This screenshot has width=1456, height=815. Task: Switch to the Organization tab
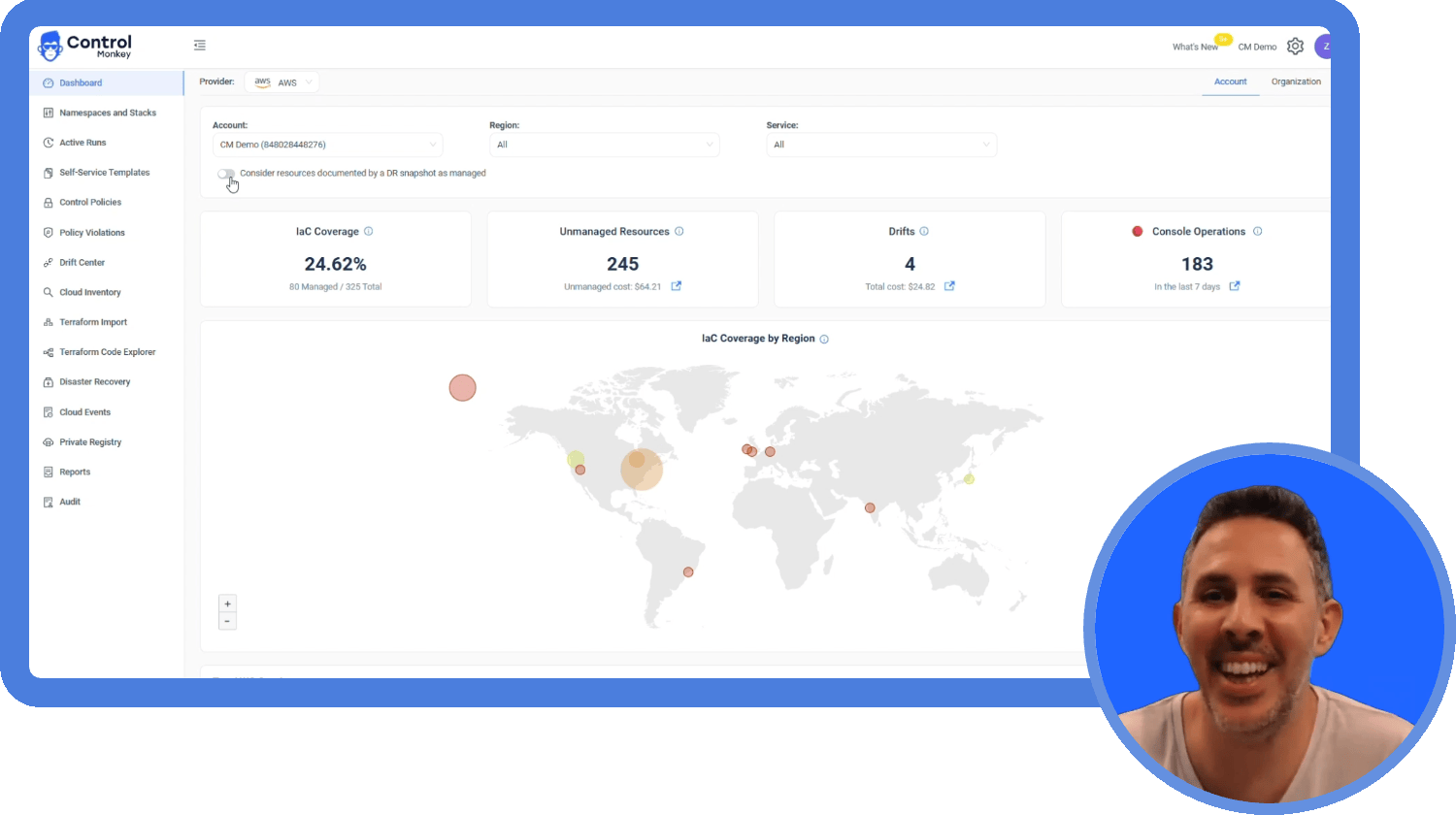point(1296,81)
